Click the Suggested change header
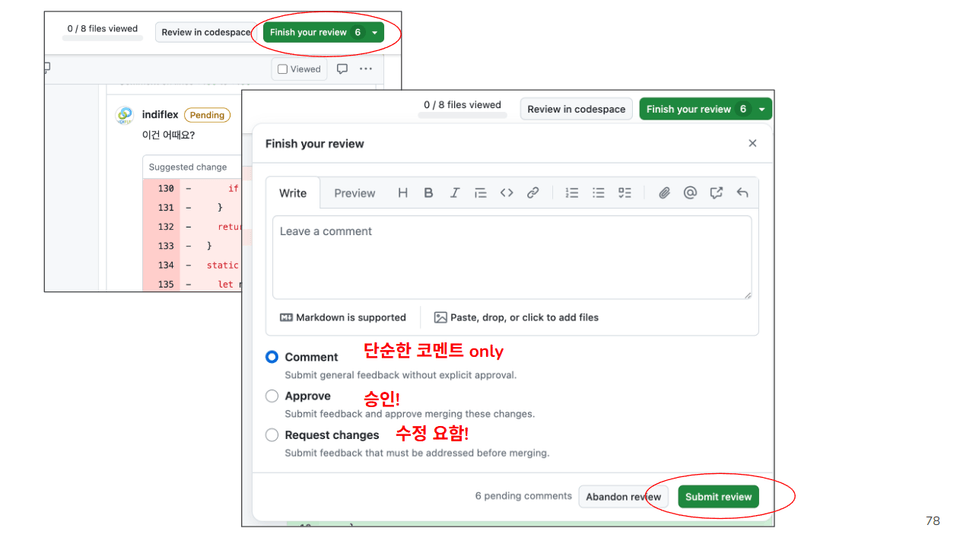Viewport: 960px width, 538px height. click(187, 167)
